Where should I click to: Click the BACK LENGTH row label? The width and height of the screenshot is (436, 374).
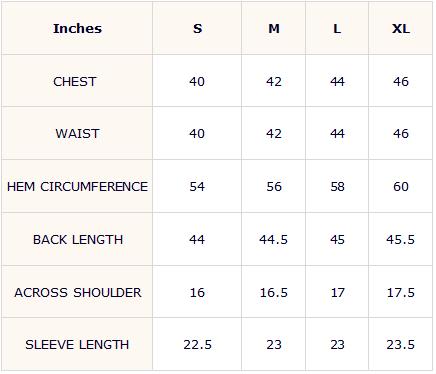[78, 240]
